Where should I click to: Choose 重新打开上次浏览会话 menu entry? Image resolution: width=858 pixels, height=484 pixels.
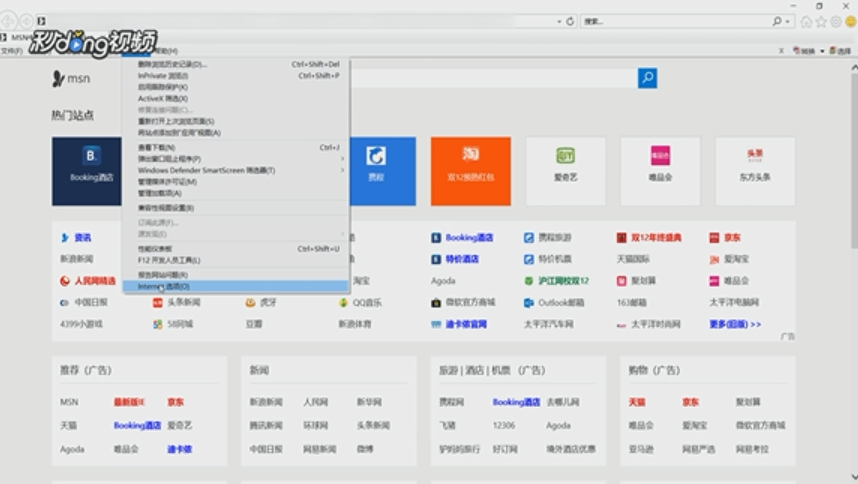(235, 121)
